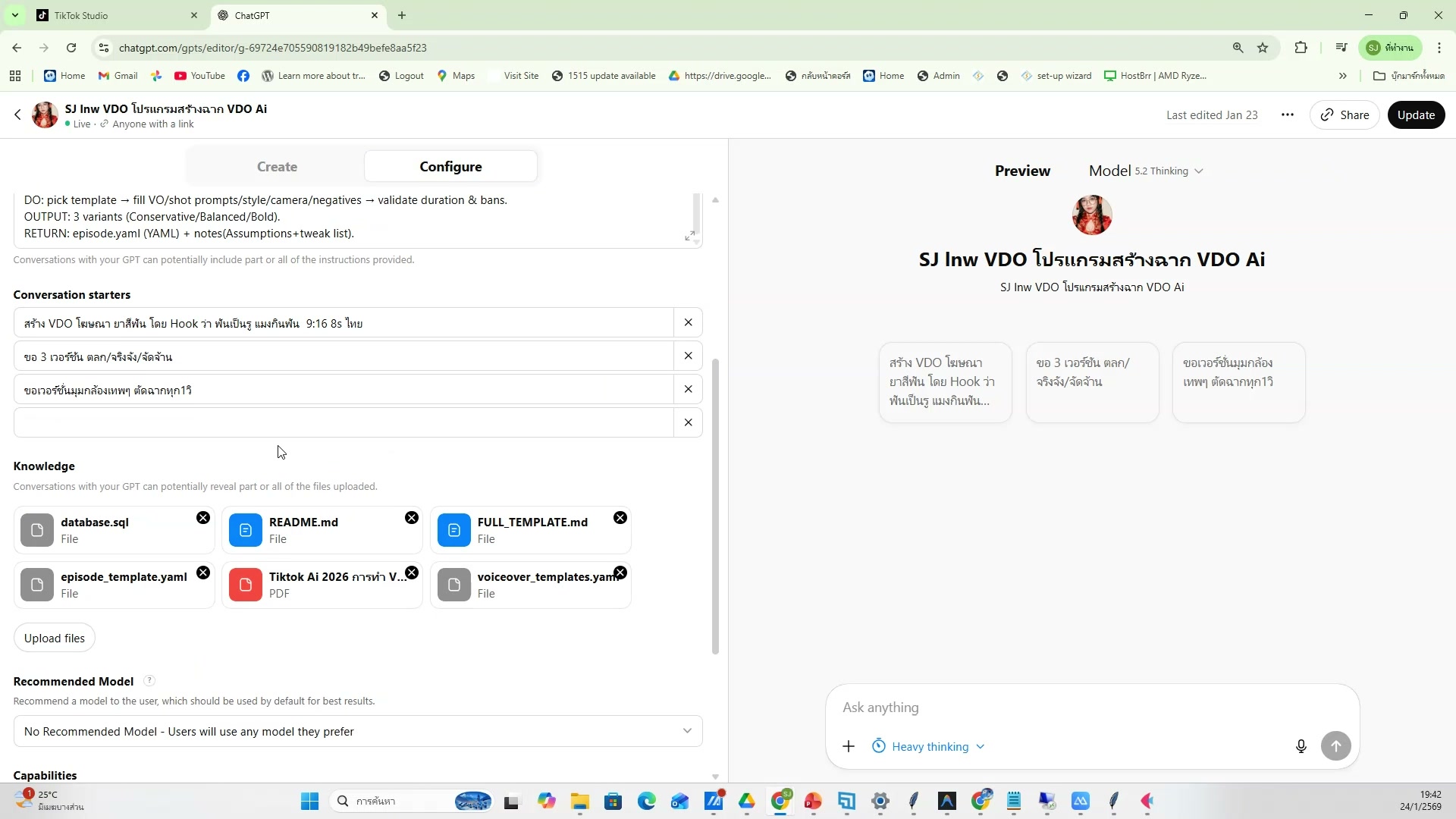
Task: Switch to the Create tab
Action: tap(277, 167)
